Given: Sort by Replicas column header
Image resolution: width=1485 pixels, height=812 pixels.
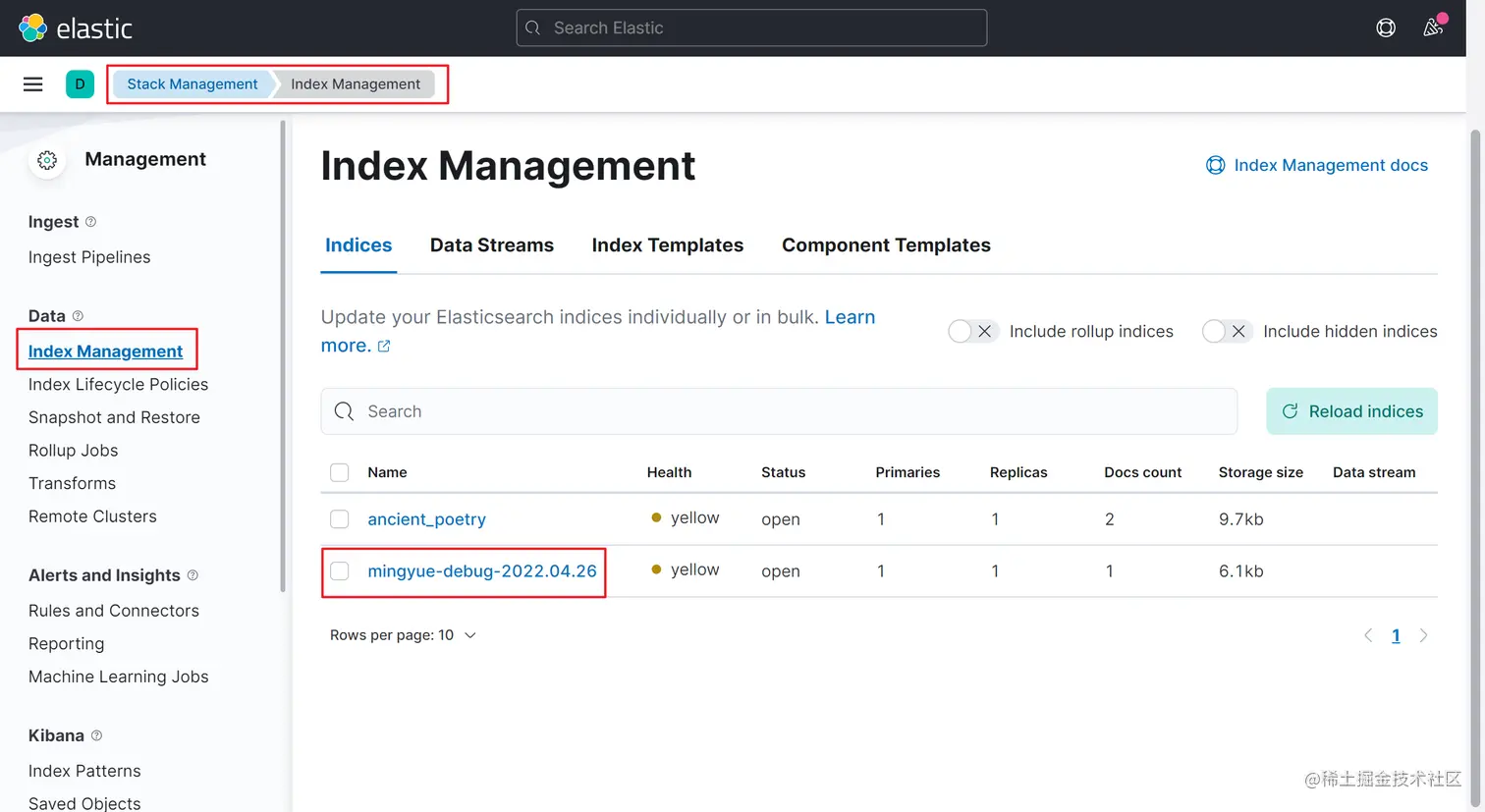Looking at the screenshot, I should point(1018,472).
